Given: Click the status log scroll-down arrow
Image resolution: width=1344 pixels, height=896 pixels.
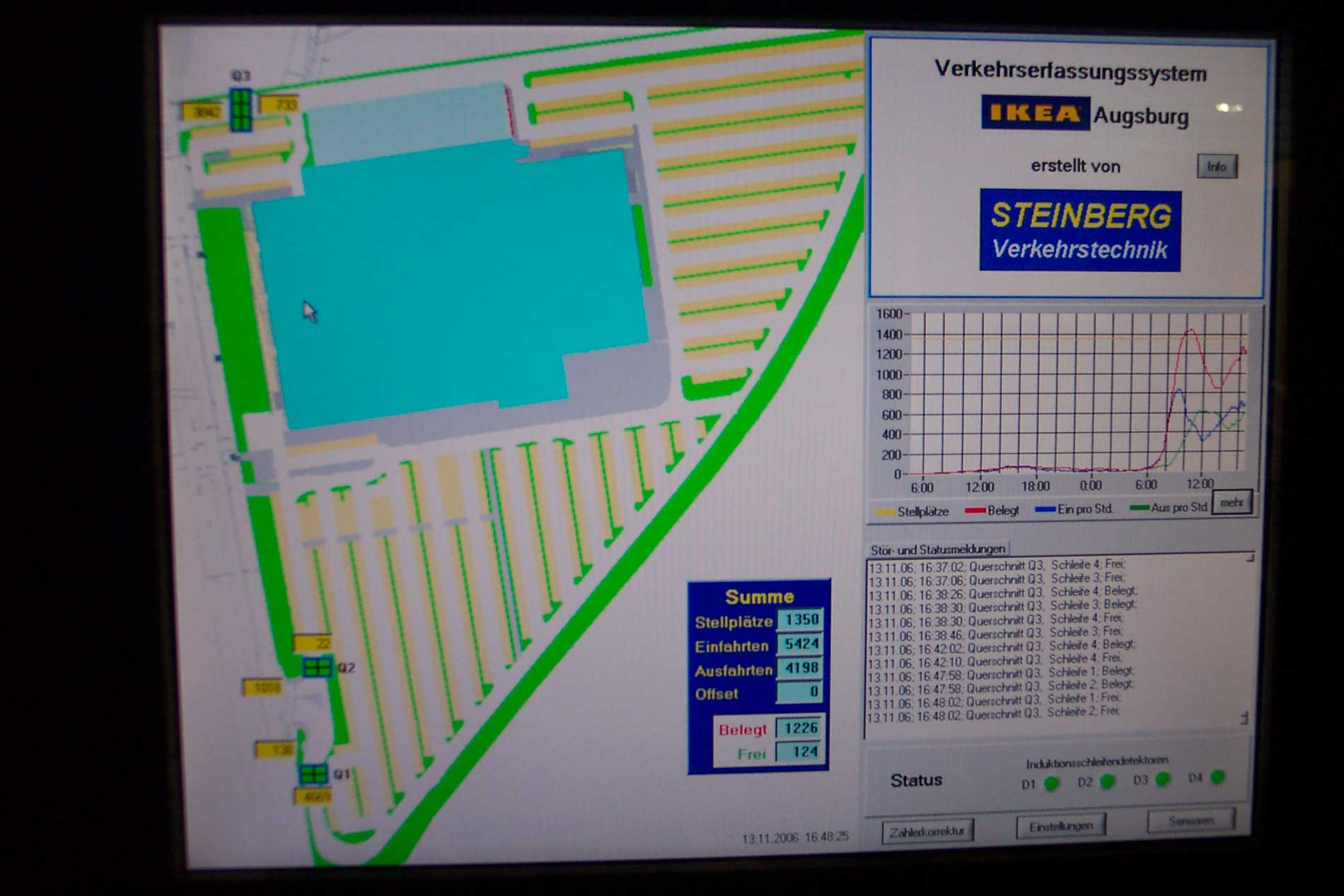Looking at the screenshot, I should coord(1244,718).
